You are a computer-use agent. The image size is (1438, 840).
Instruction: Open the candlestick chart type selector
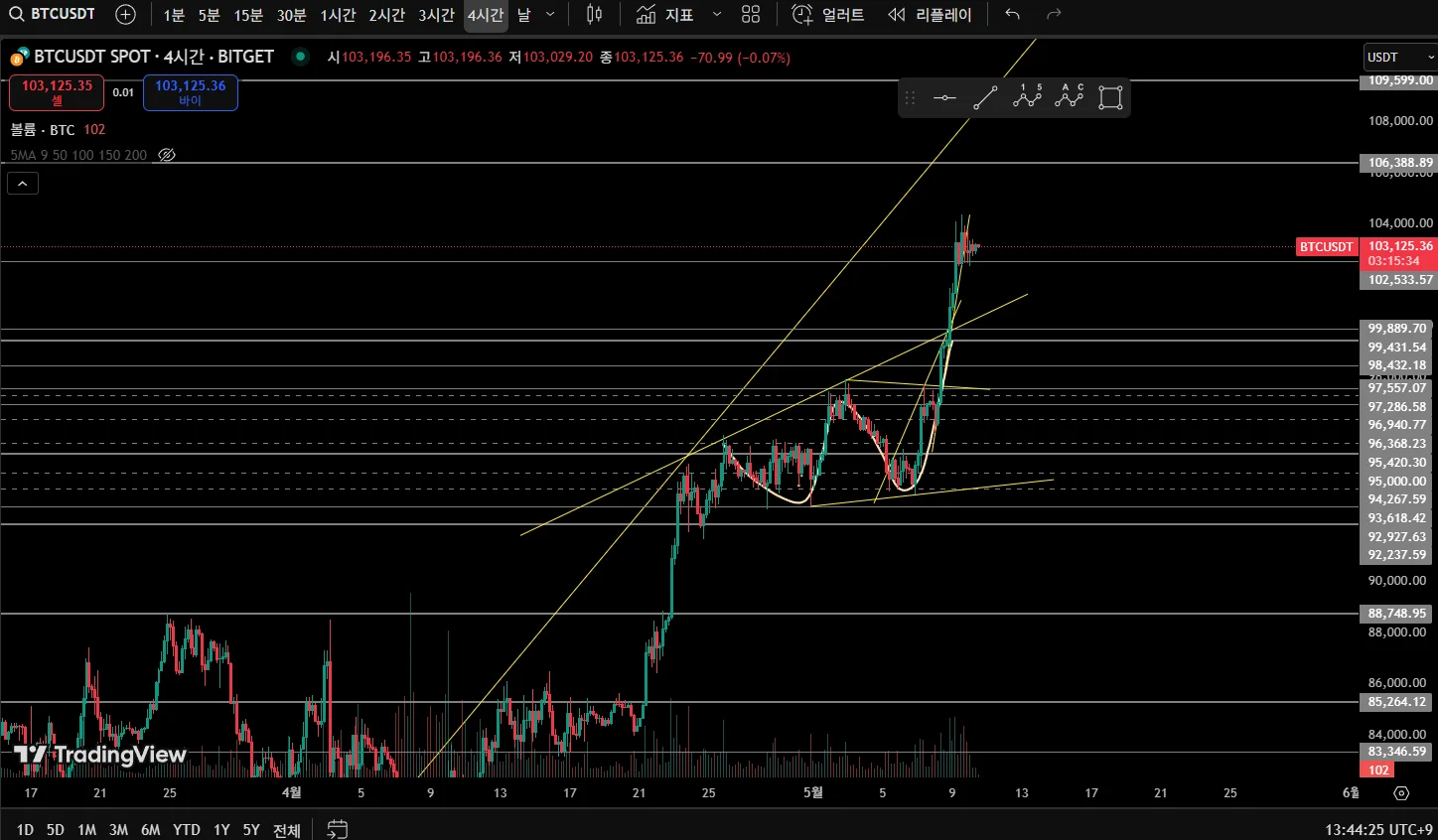coord(594,14)
